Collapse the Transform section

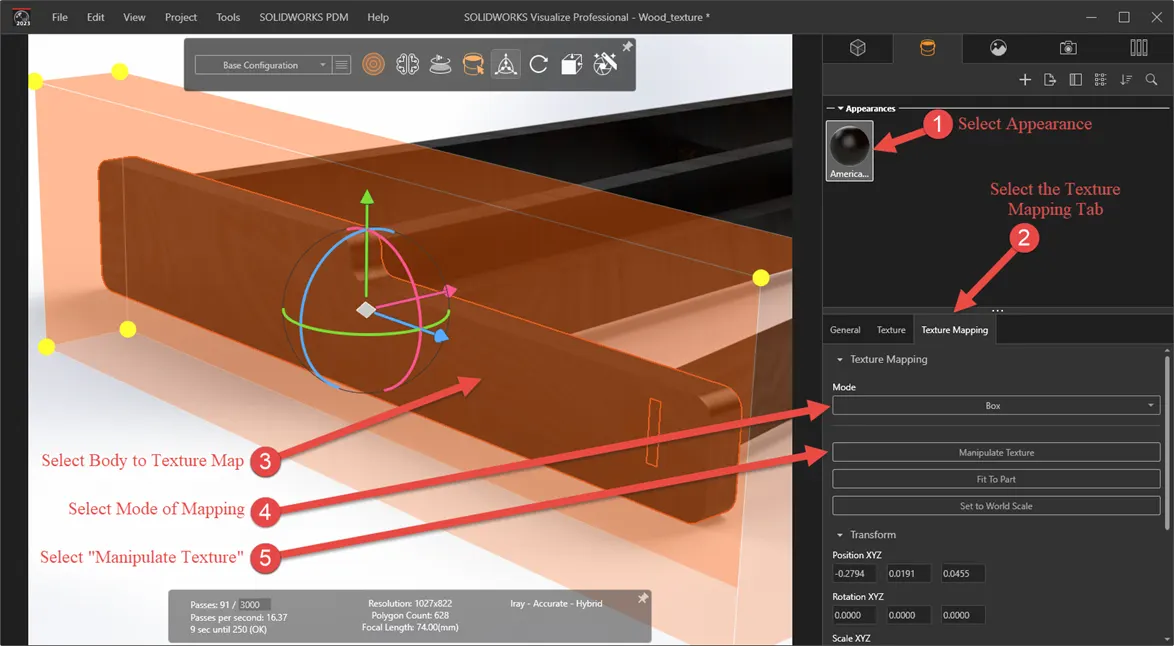(840, 535)
